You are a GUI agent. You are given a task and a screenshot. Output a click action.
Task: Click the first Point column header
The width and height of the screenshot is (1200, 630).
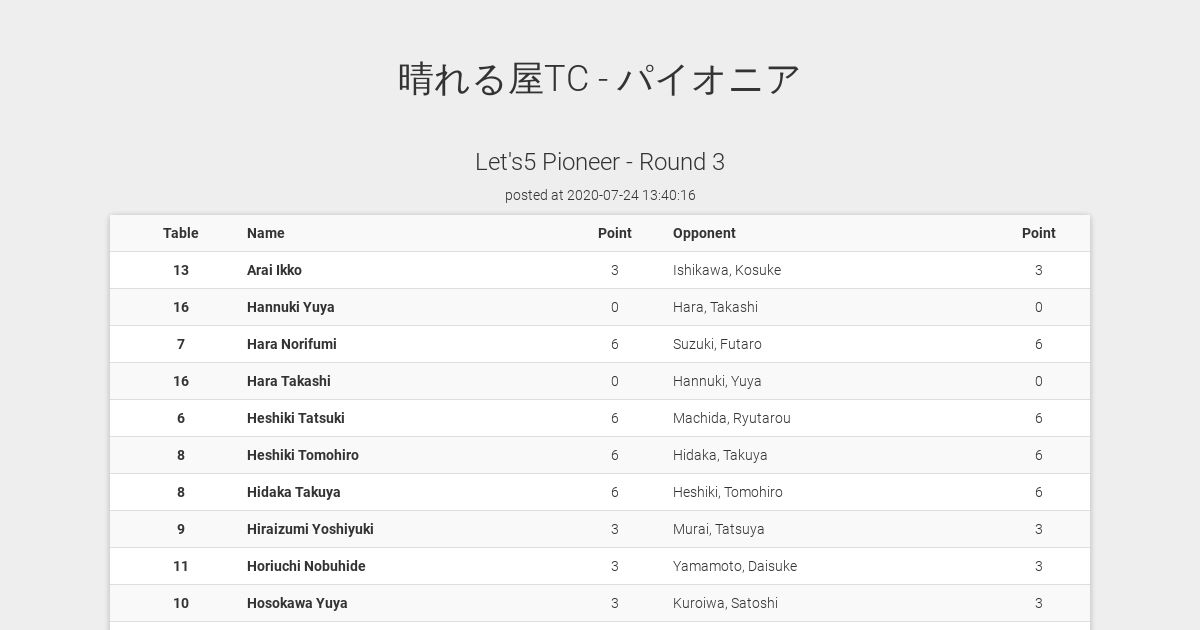tap(615, 233)
